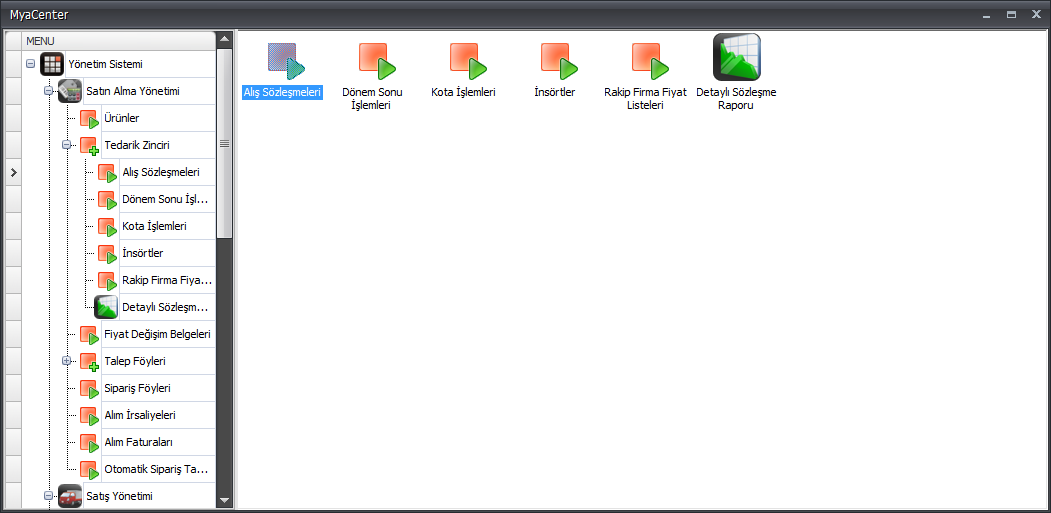Select Fiyat Değişim Belgeleri label

point(158,334)
